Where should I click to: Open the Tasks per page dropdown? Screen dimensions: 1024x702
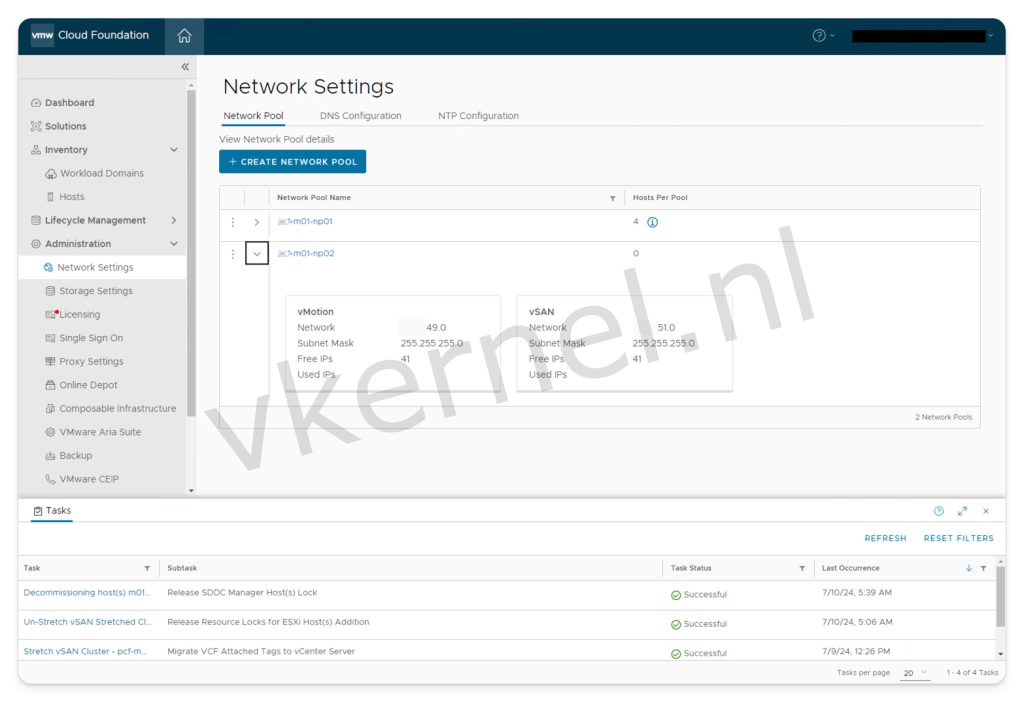coord(916,672)
